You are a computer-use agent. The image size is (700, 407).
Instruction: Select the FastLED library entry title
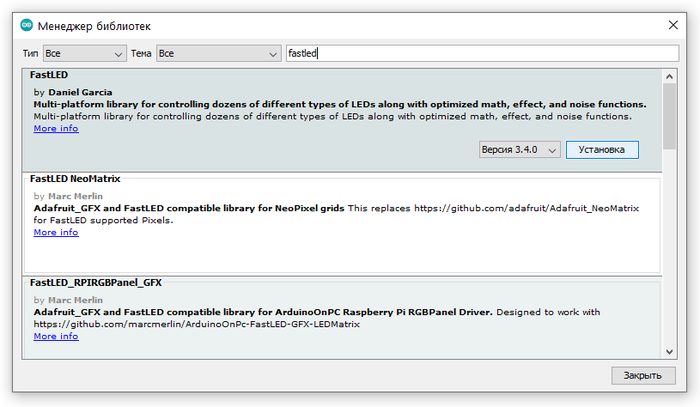[49, 75]
